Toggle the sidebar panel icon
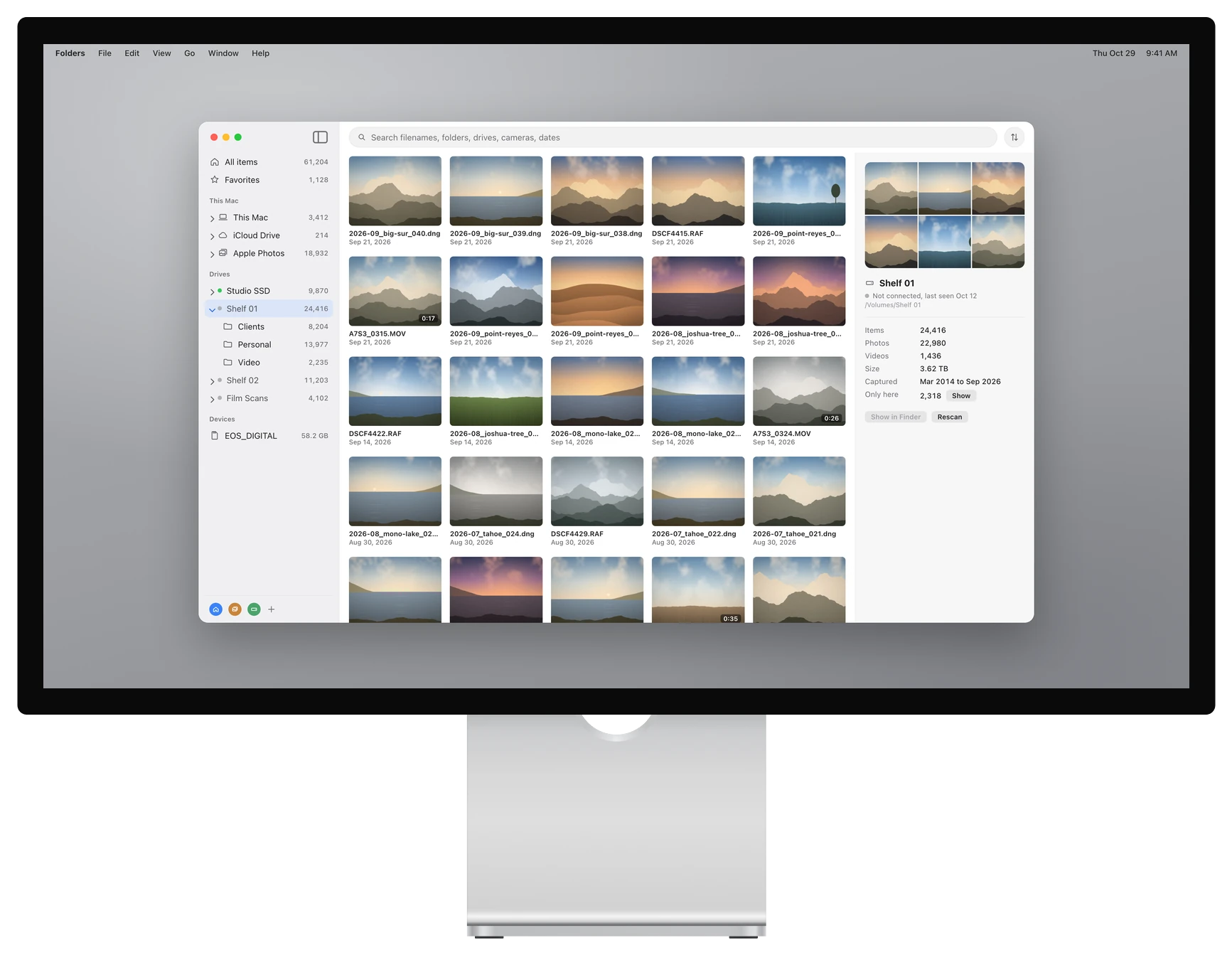 [x=320, y=137]
